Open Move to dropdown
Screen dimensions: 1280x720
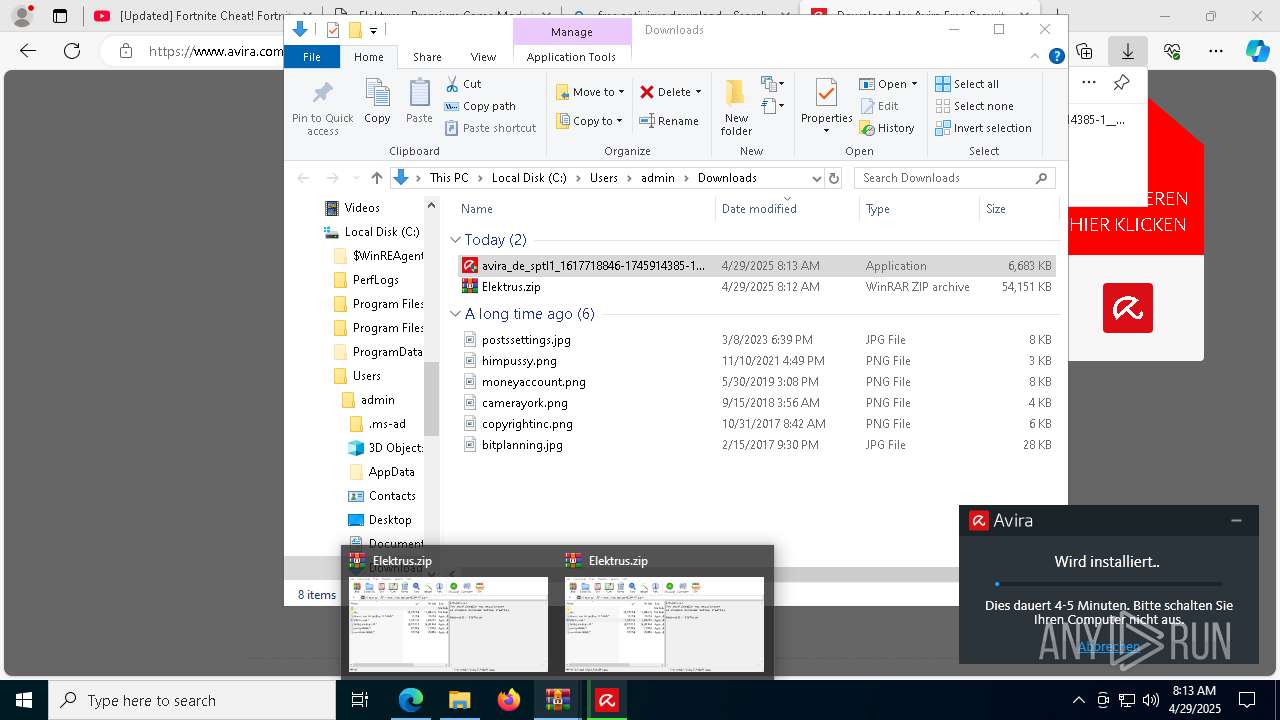click(590, 92)
